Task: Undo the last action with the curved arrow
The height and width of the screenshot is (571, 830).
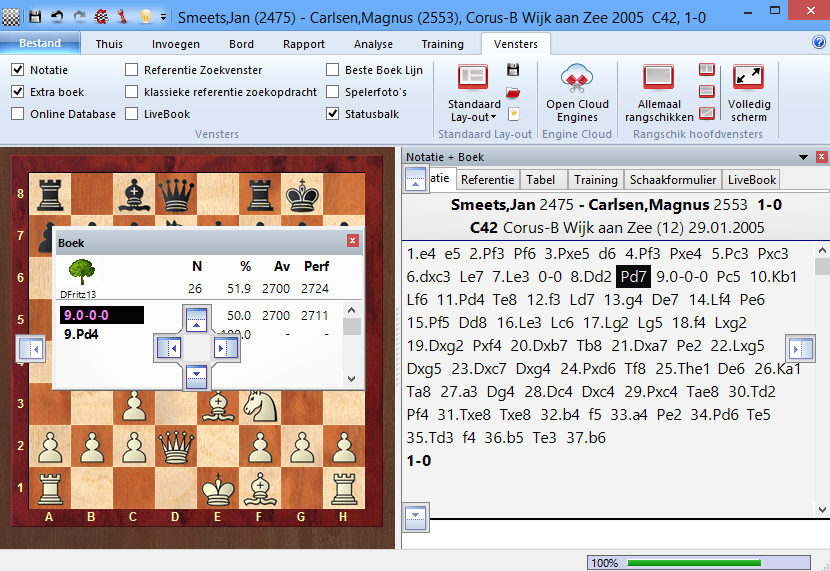Action: coord(57,17)
